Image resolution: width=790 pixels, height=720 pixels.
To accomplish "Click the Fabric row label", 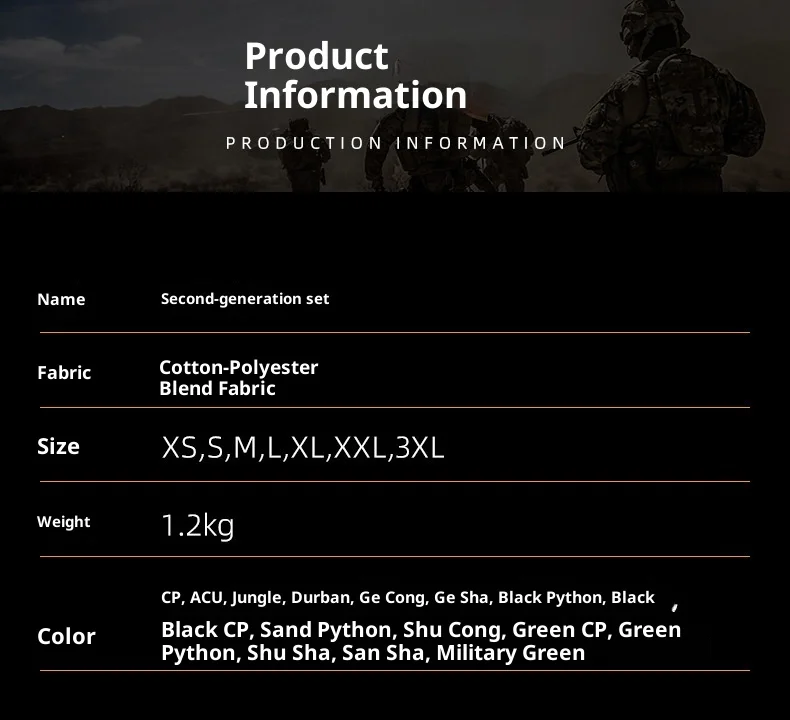I will tap(64, 372).
